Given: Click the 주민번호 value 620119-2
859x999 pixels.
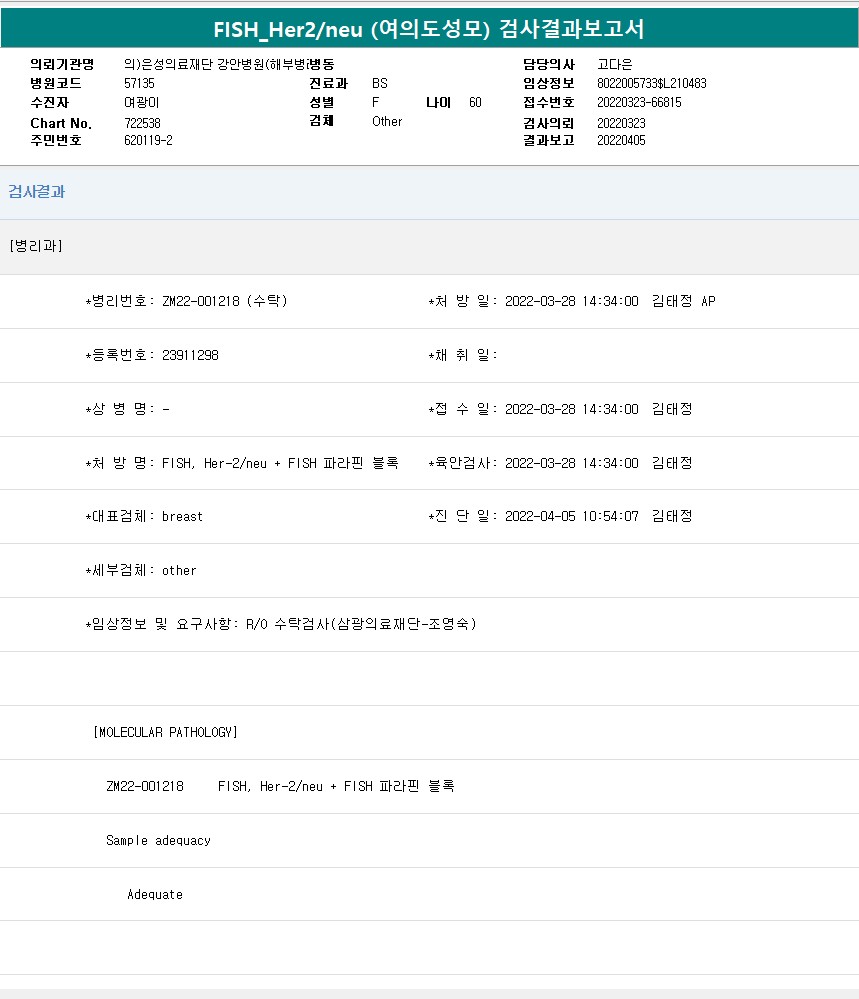Looking at the screenshot, I should point(148,140).
